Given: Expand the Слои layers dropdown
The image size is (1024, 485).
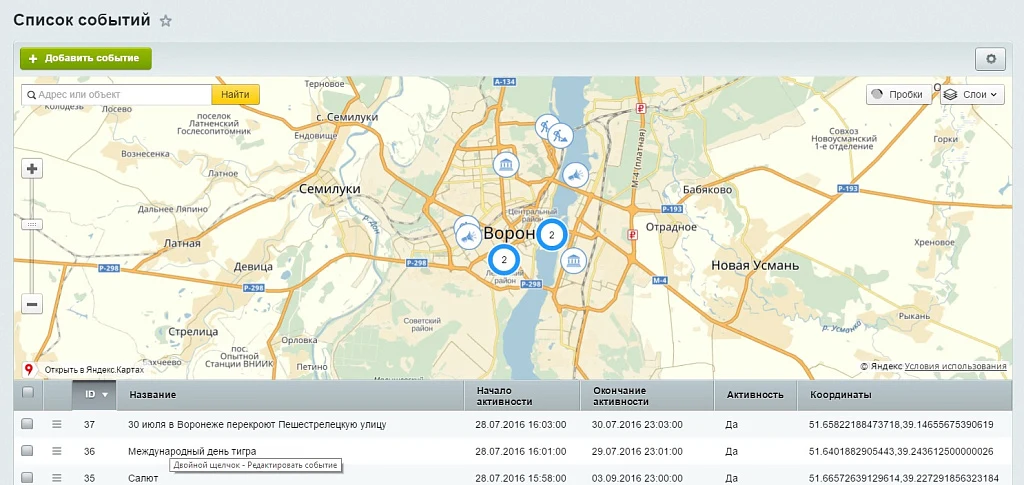Looking at the screenshot, I should coord(972,95).
